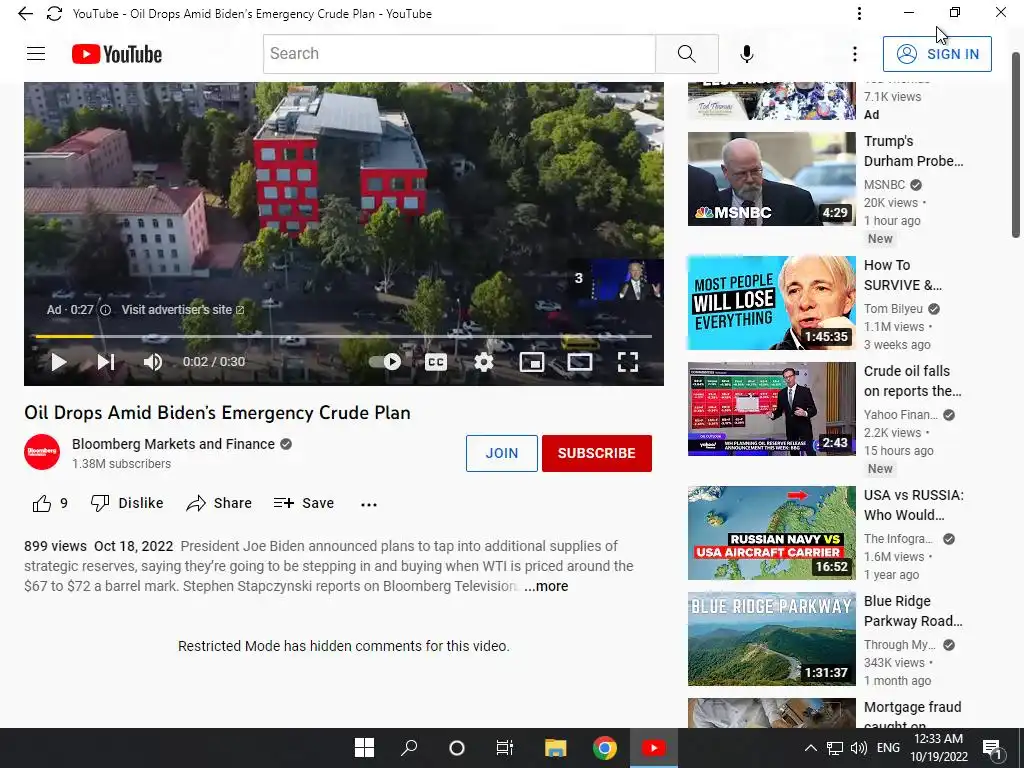Open the MSNBC channel name
Image resolution: width=1024 pixels, height=768 pixels.
(884, 185)
